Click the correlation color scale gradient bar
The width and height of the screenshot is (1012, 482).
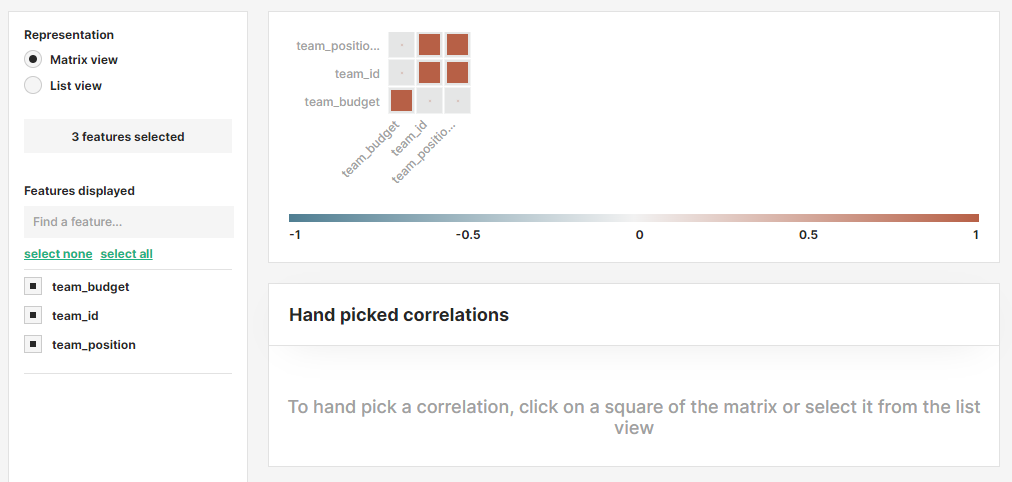tap(633, 217)
